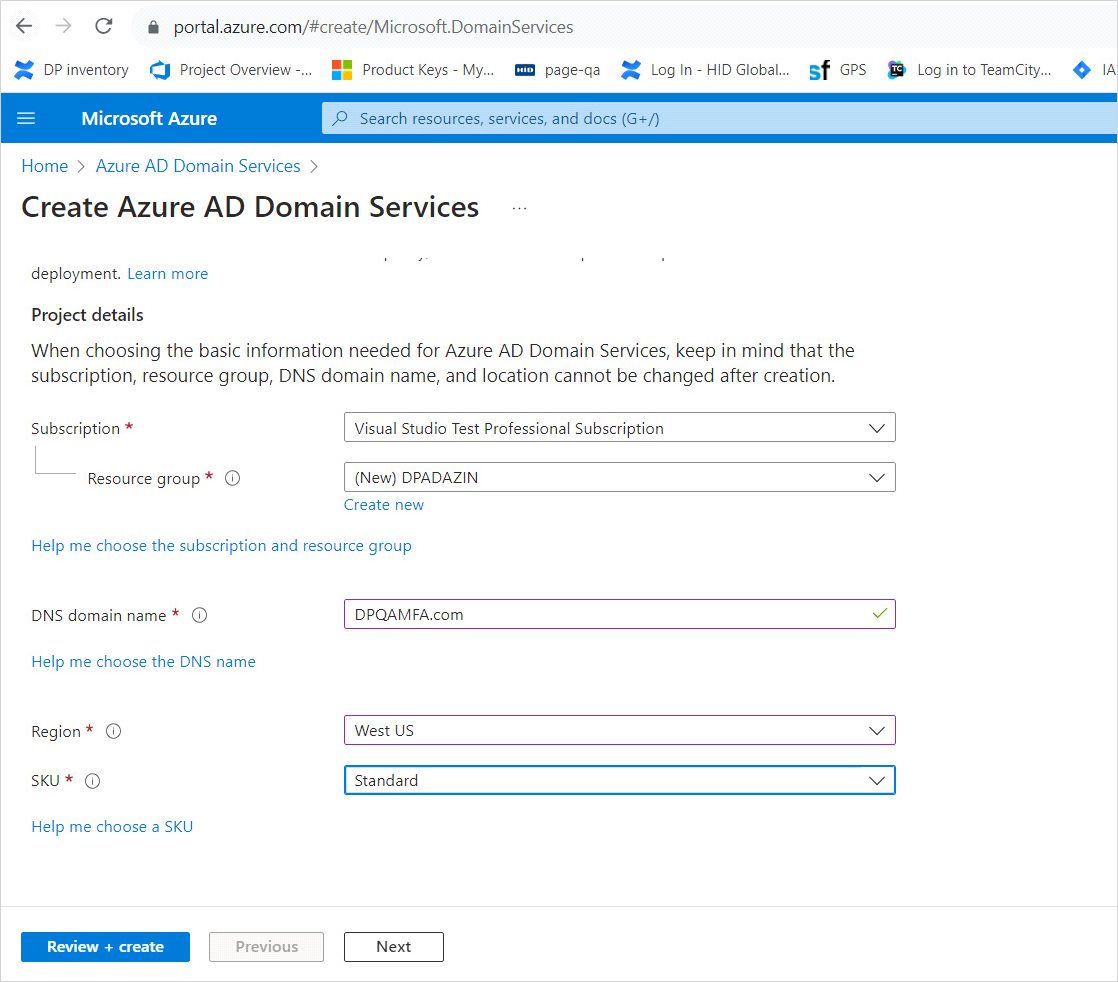
Task: Open the SKU dropdown showing Standard
Action: tap(619, 781)
